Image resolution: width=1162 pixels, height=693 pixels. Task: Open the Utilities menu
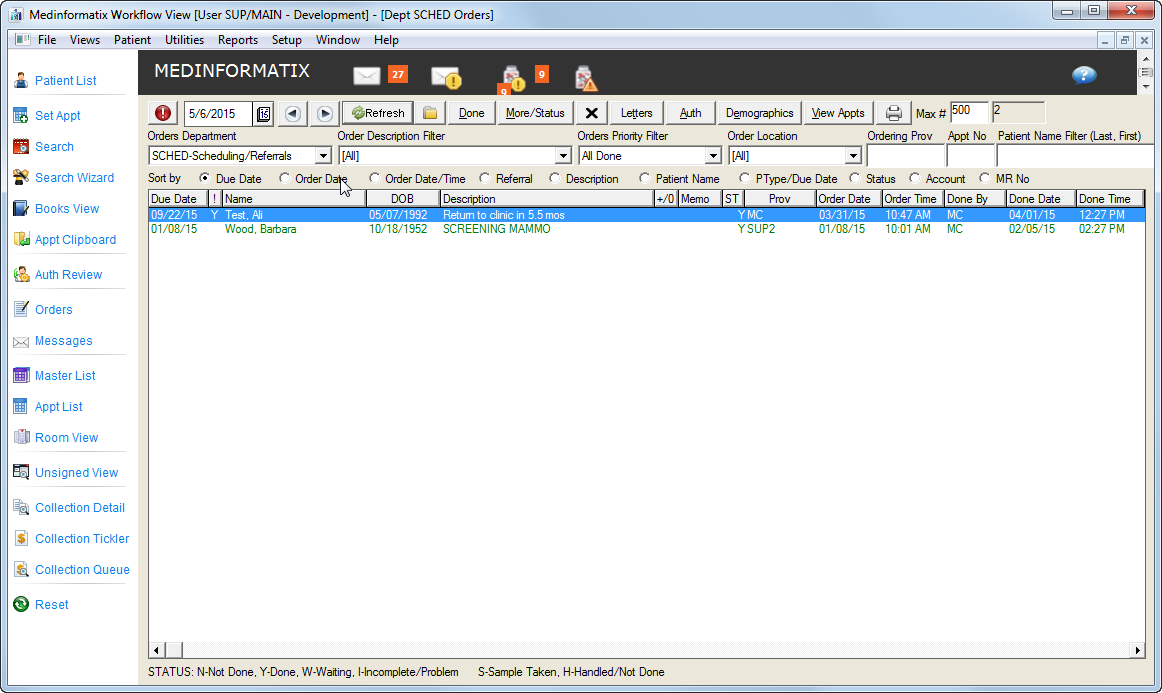click(x=184, y=40)
